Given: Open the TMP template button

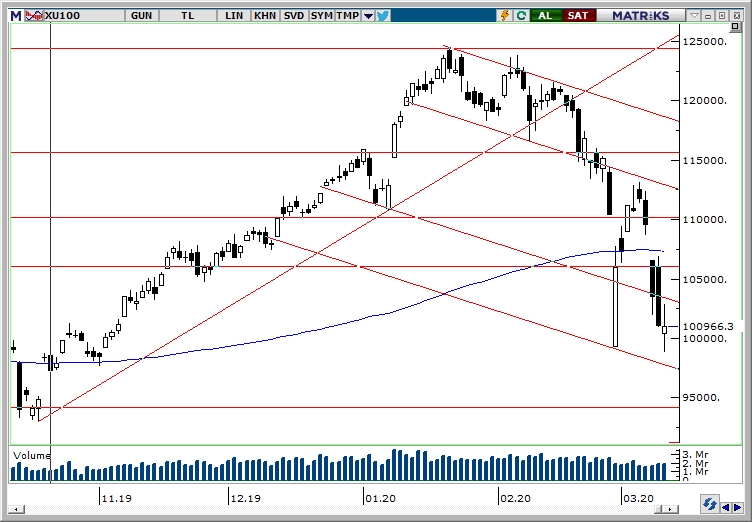Looking at the screenshot, I should [x=347, y=15].
